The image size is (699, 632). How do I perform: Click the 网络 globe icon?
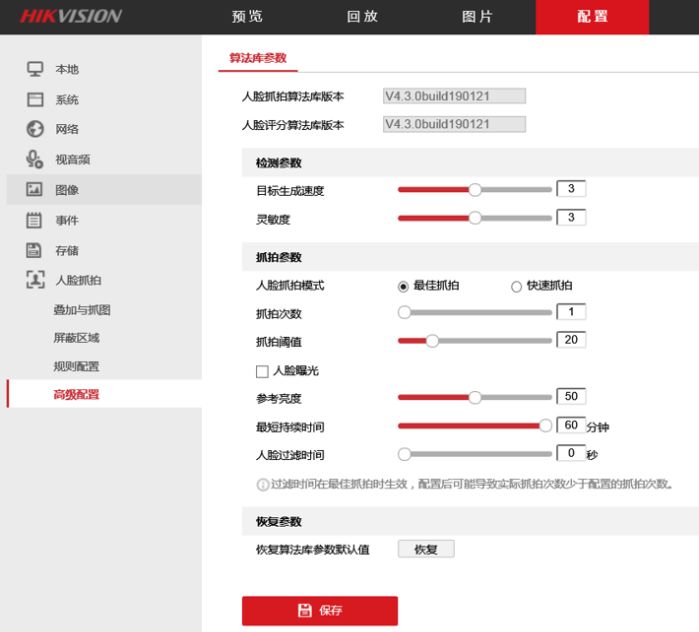(x=35, y=129)
